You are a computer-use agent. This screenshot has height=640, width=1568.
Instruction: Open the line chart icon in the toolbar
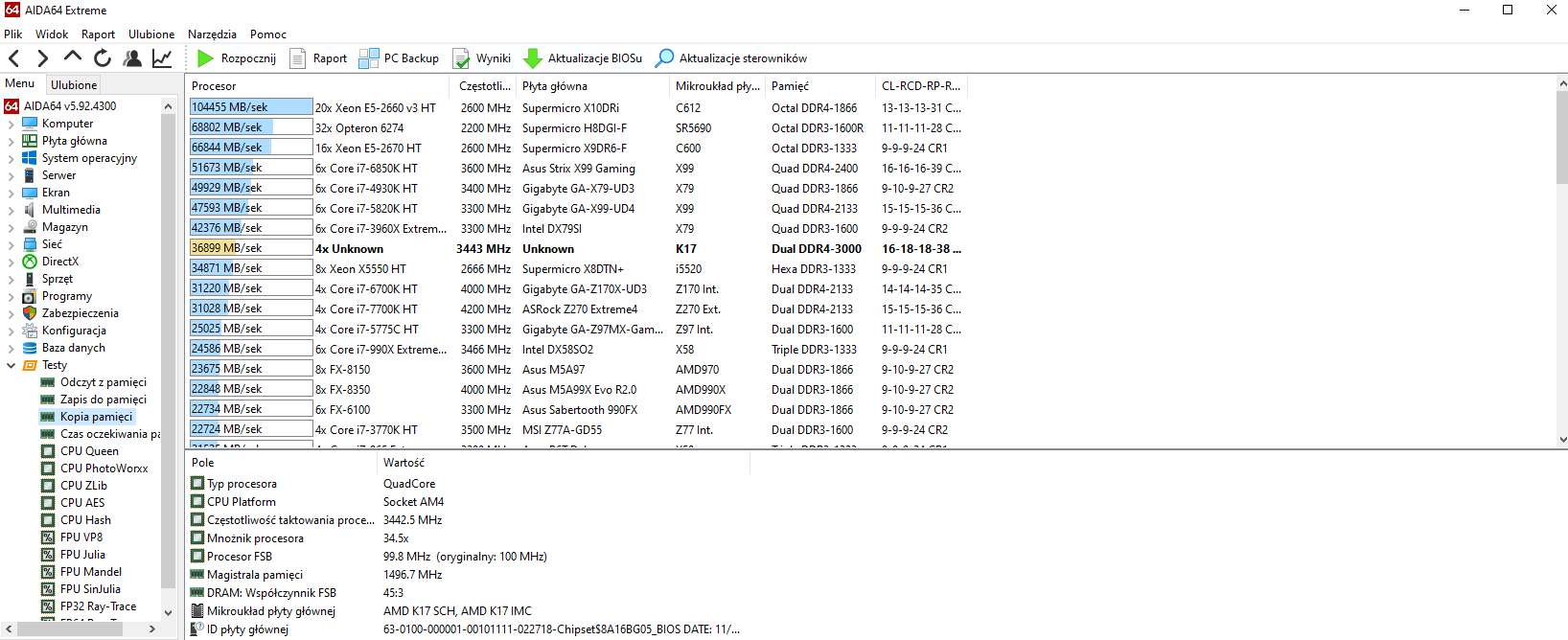[162, 58]
